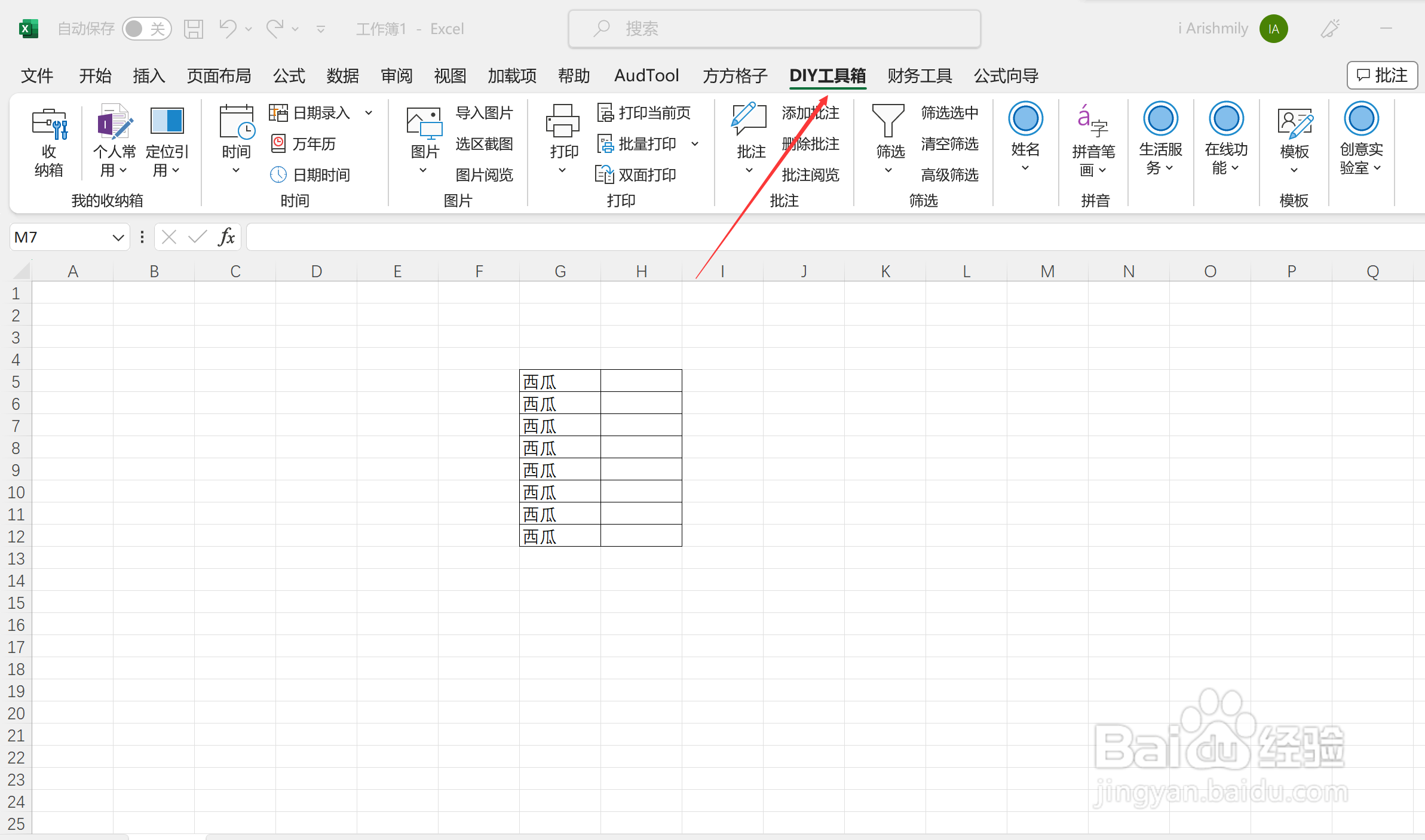The height and width of the screenshot is (840, 1425).
Task: Open the 万年历 perpetual calendar
Action: tap(304, 143)
